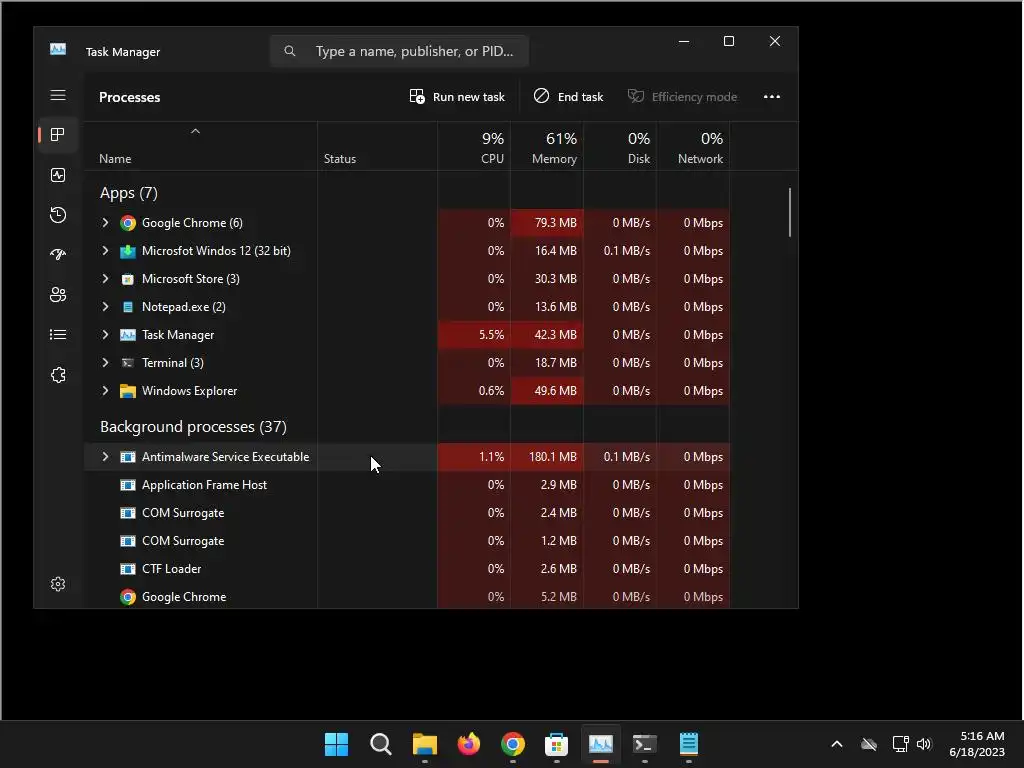Viewport: 1024px width, 768px height.
Task: Open the Performance sidebar icon
Action: [x=58, y=175]
